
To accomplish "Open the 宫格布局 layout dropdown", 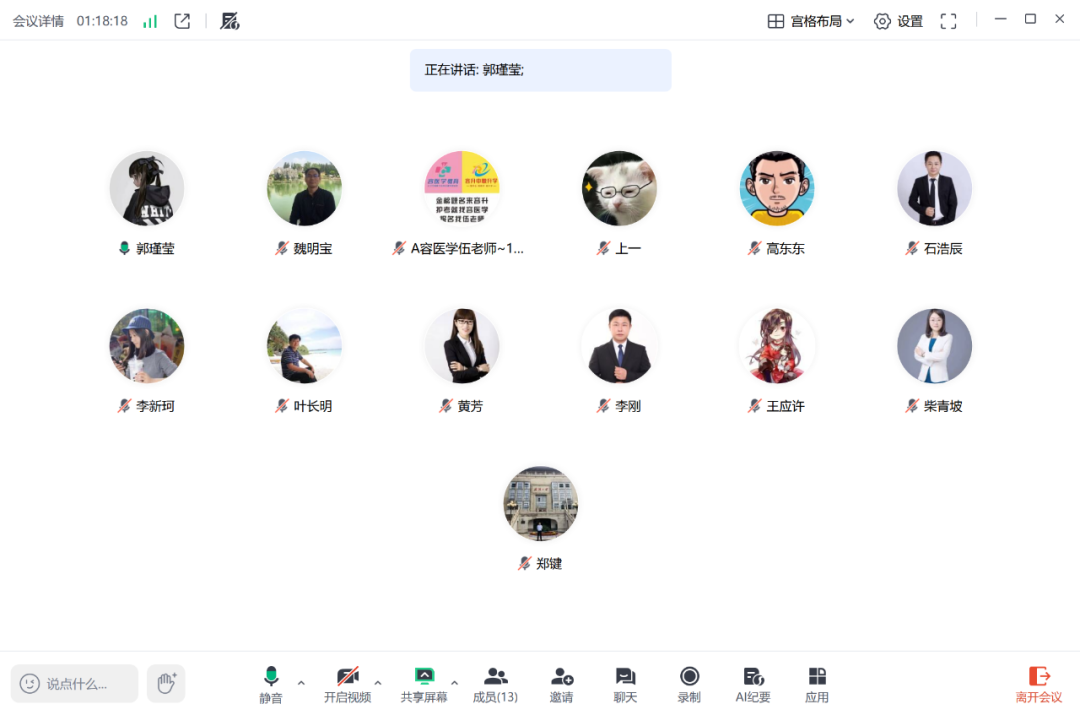I will 811,21.
